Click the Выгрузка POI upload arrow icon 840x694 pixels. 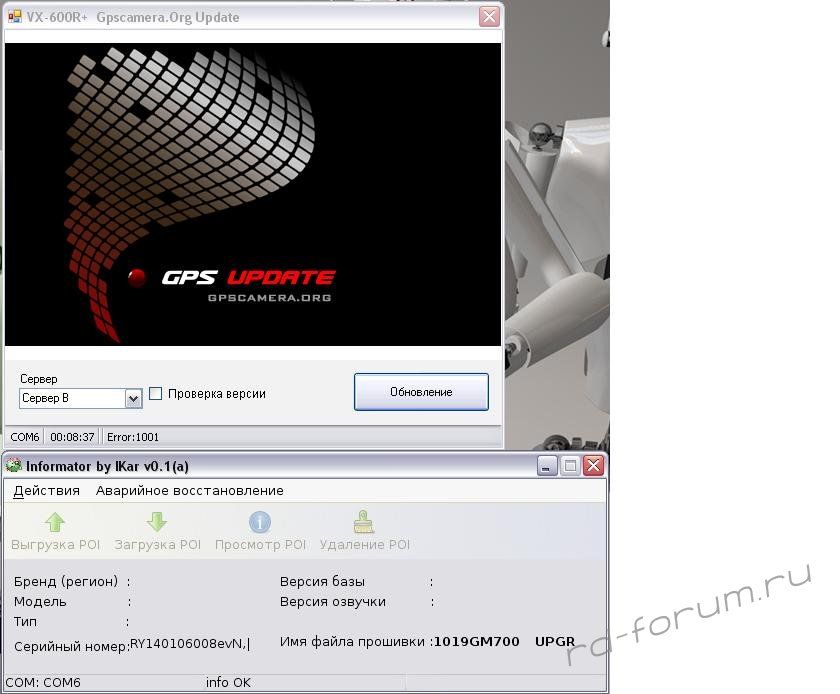pos(55,522)
